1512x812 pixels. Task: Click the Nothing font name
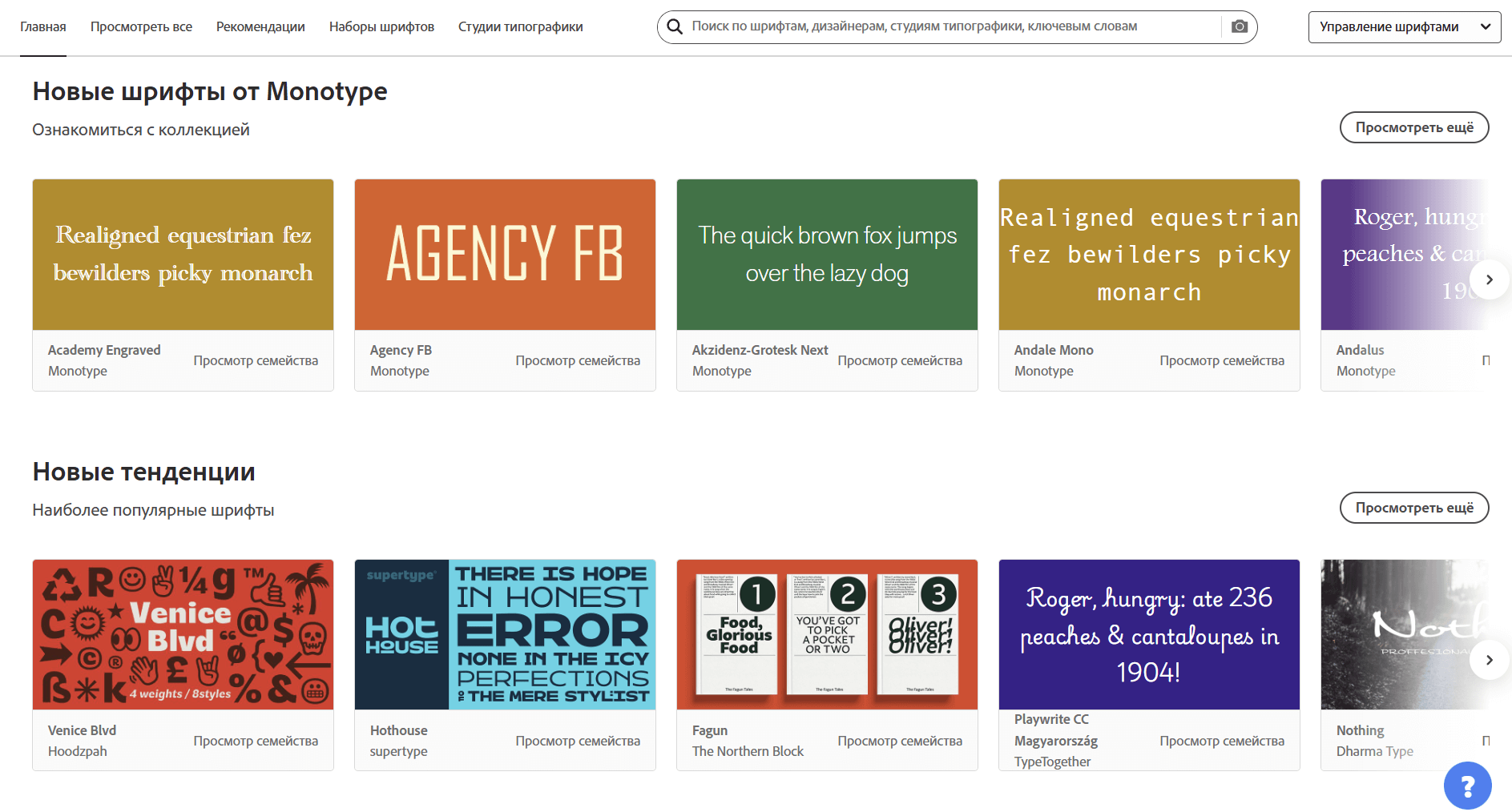1360,730
